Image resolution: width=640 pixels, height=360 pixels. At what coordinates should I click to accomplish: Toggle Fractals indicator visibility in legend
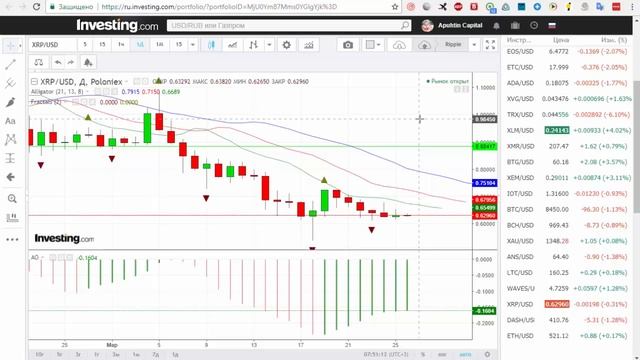point(76,102)
